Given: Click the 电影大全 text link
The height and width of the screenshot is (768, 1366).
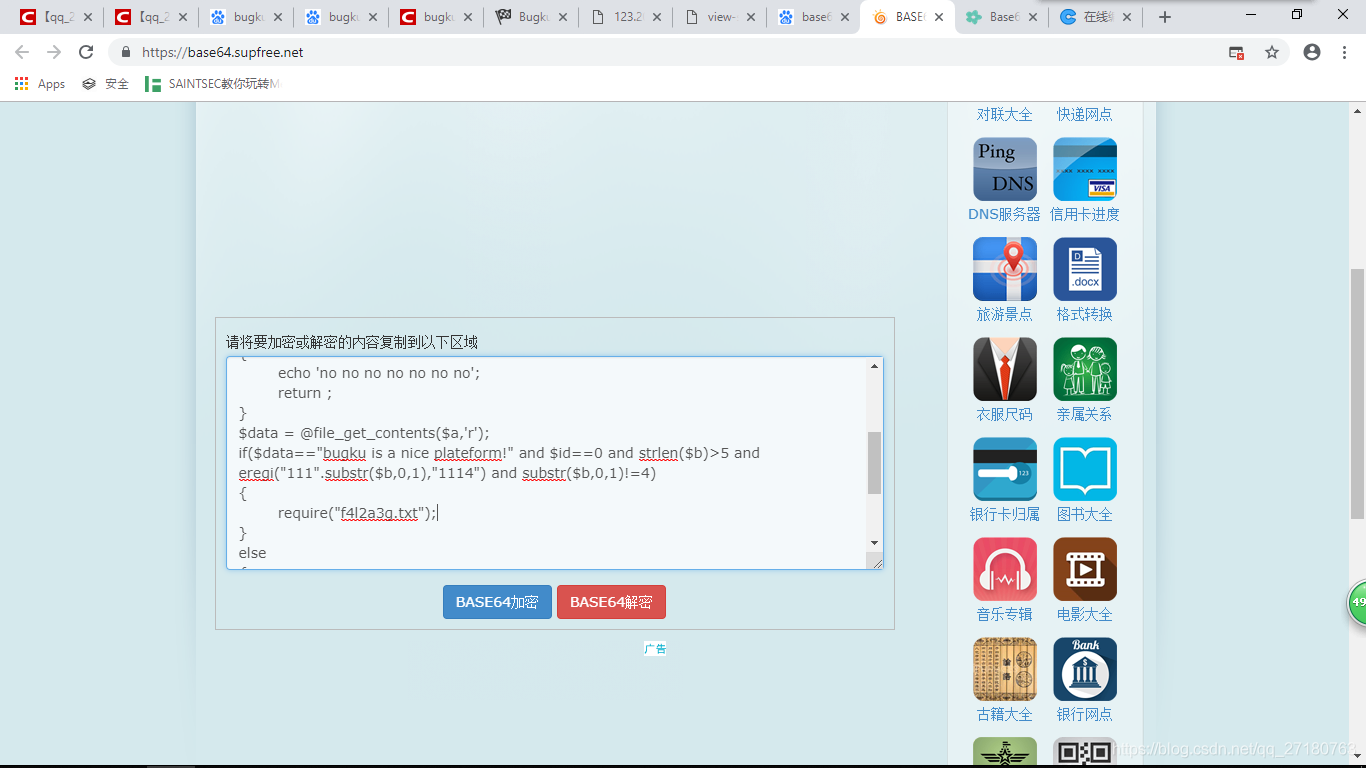Looking at the screenshot, I should 1085,614.
